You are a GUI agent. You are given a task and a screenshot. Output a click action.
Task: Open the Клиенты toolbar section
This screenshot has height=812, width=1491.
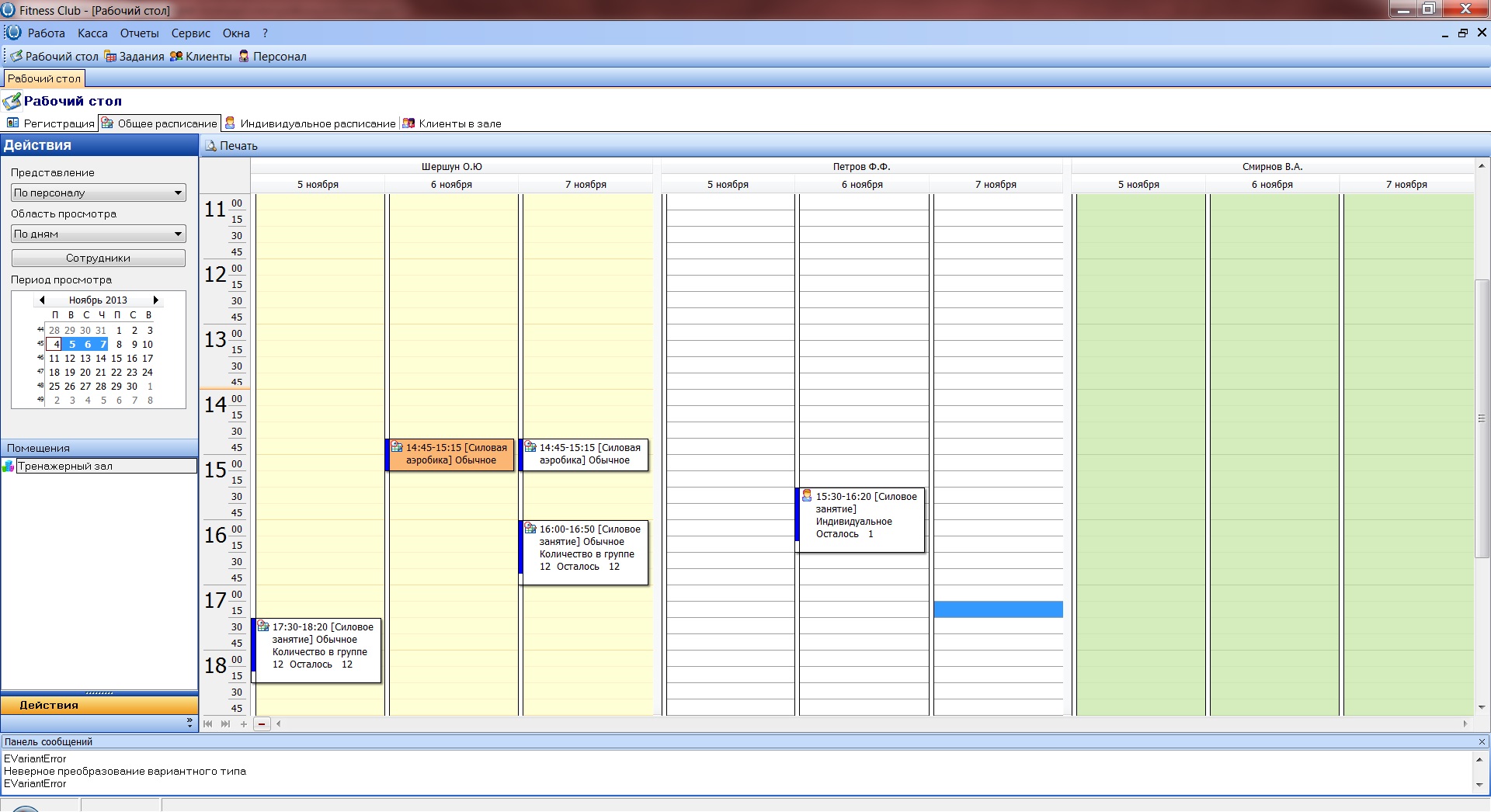click(201, 57)
